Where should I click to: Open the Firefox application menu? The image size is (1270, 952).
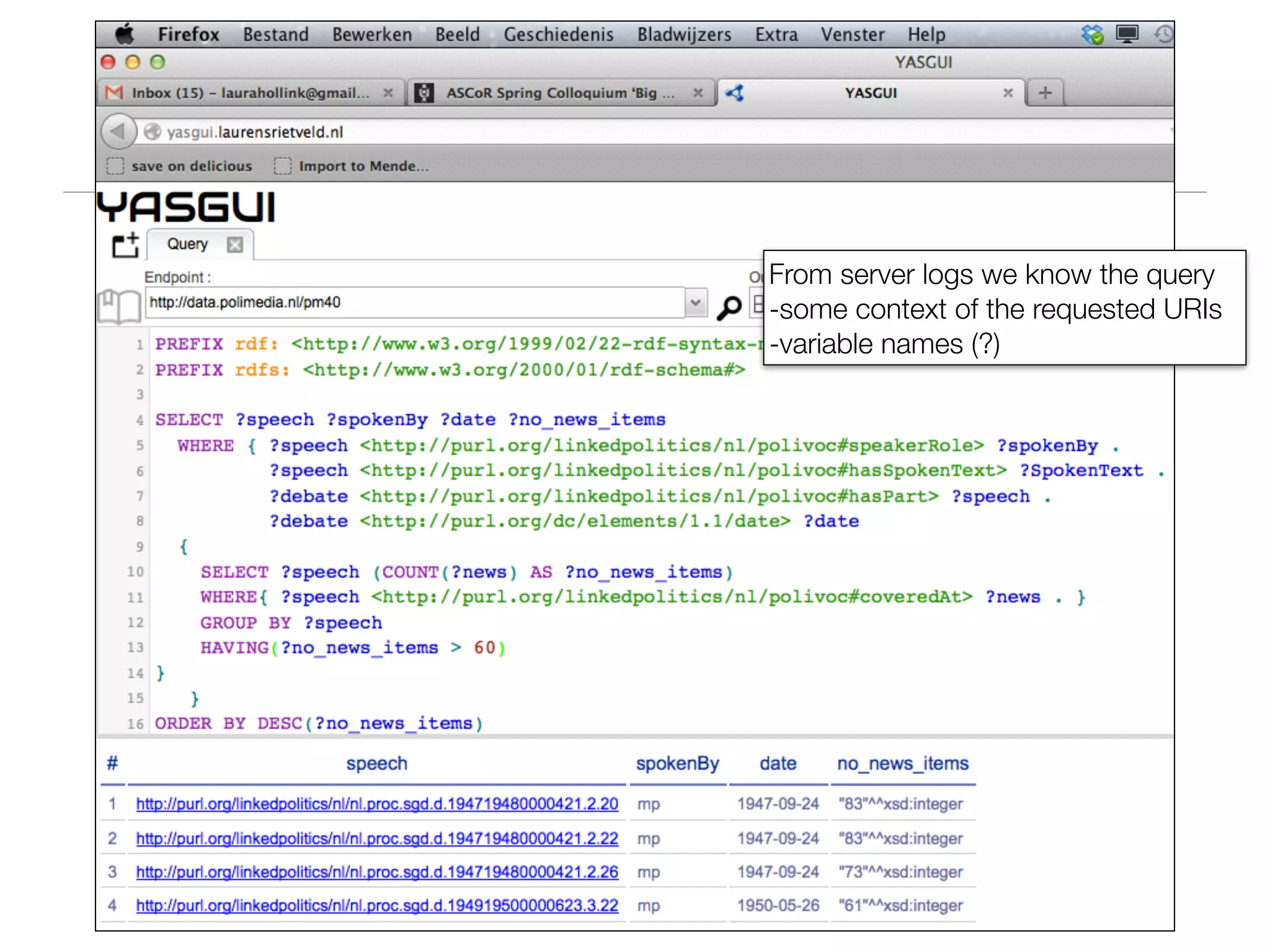(189, 35)
